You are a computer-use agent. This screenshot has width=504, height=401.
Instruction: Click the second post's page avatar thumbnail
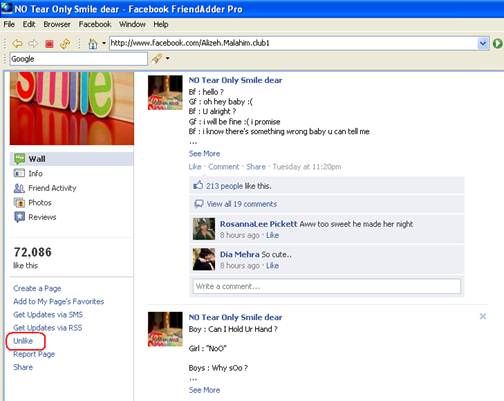[x=165, y=329]
